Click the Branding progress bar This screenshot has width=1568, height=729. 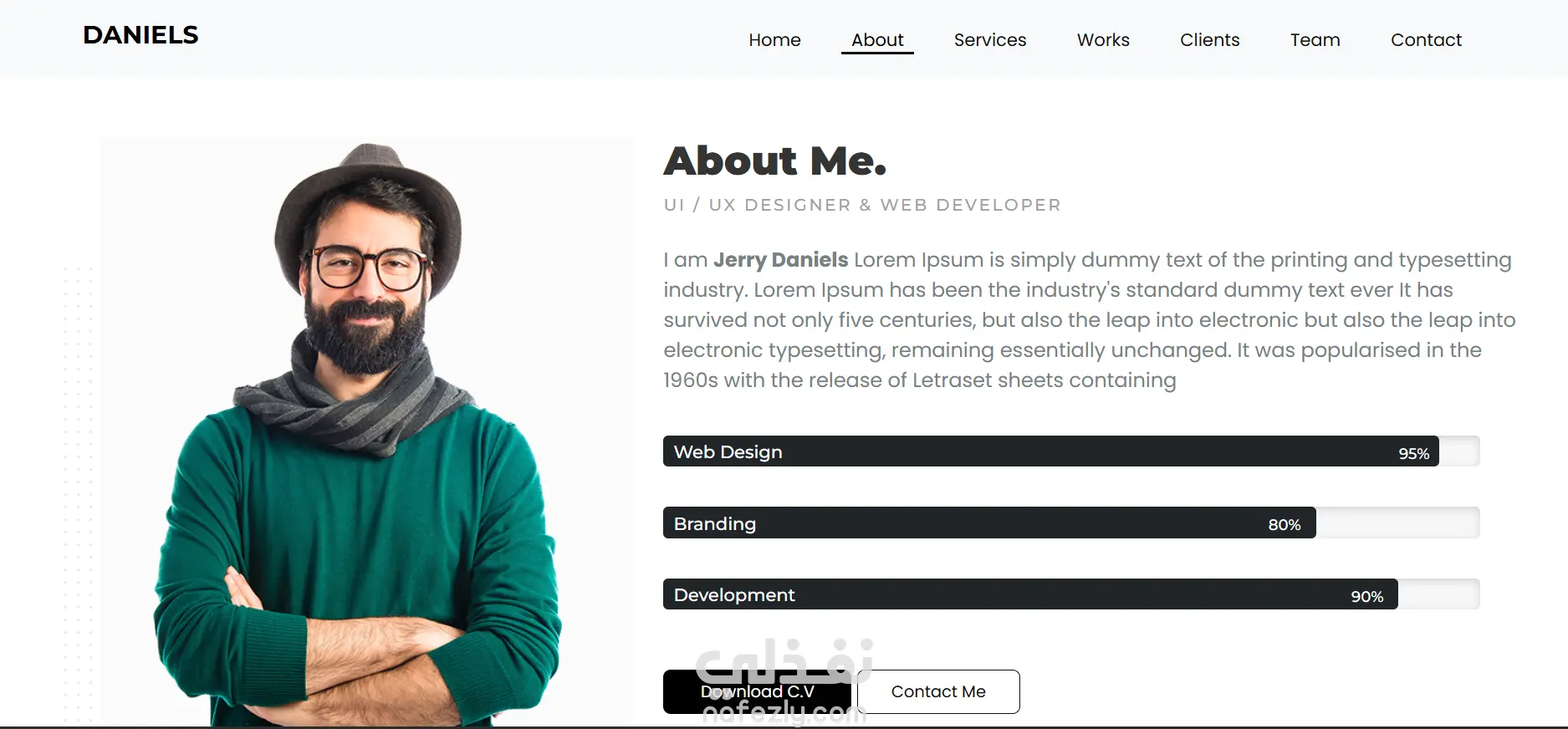[x=1071, y=523]
